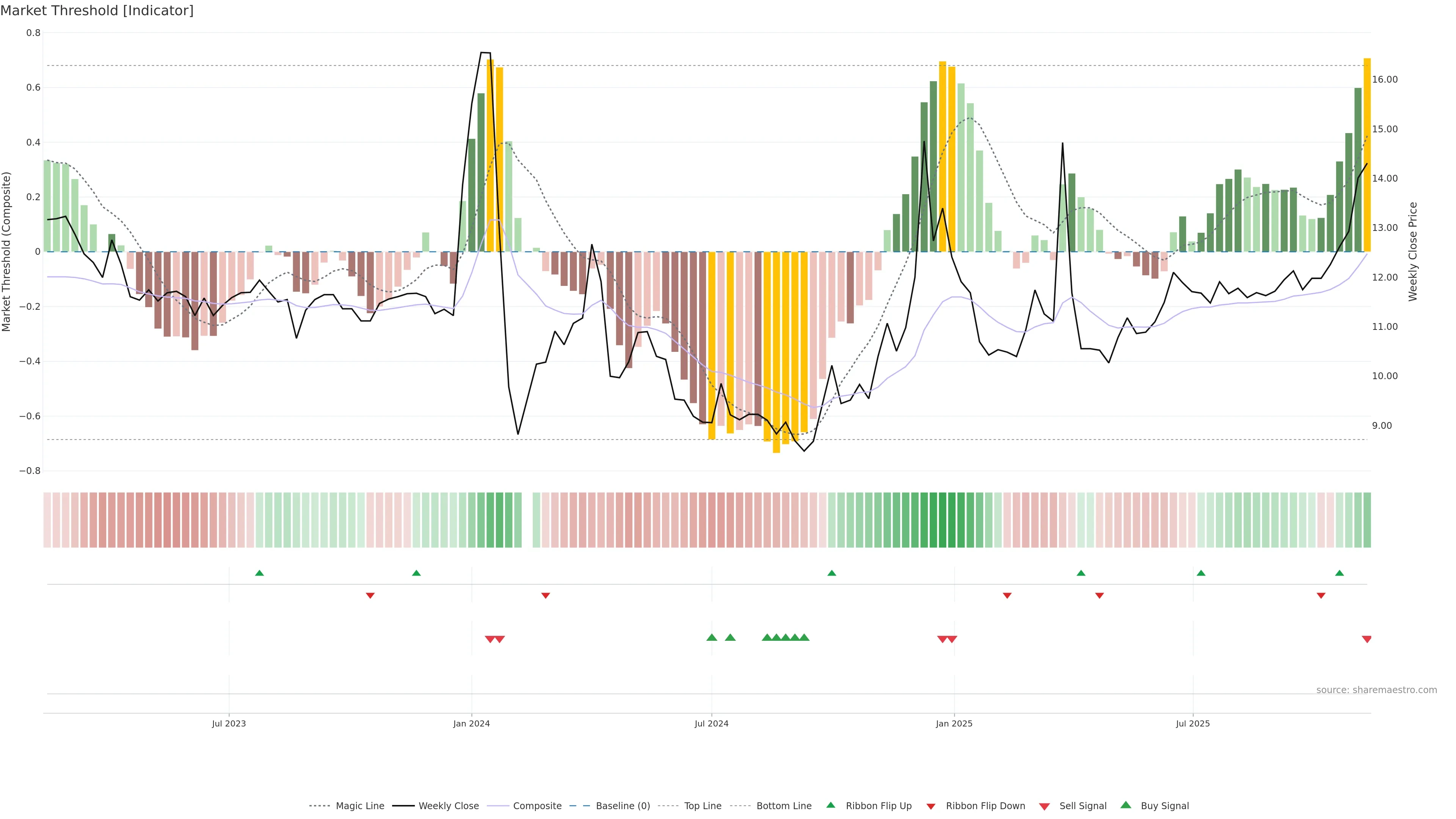This screenshot has height=819, width=1456.
Task: Click the Sell Signal legend triangle icon
Action: point(1045,806)
